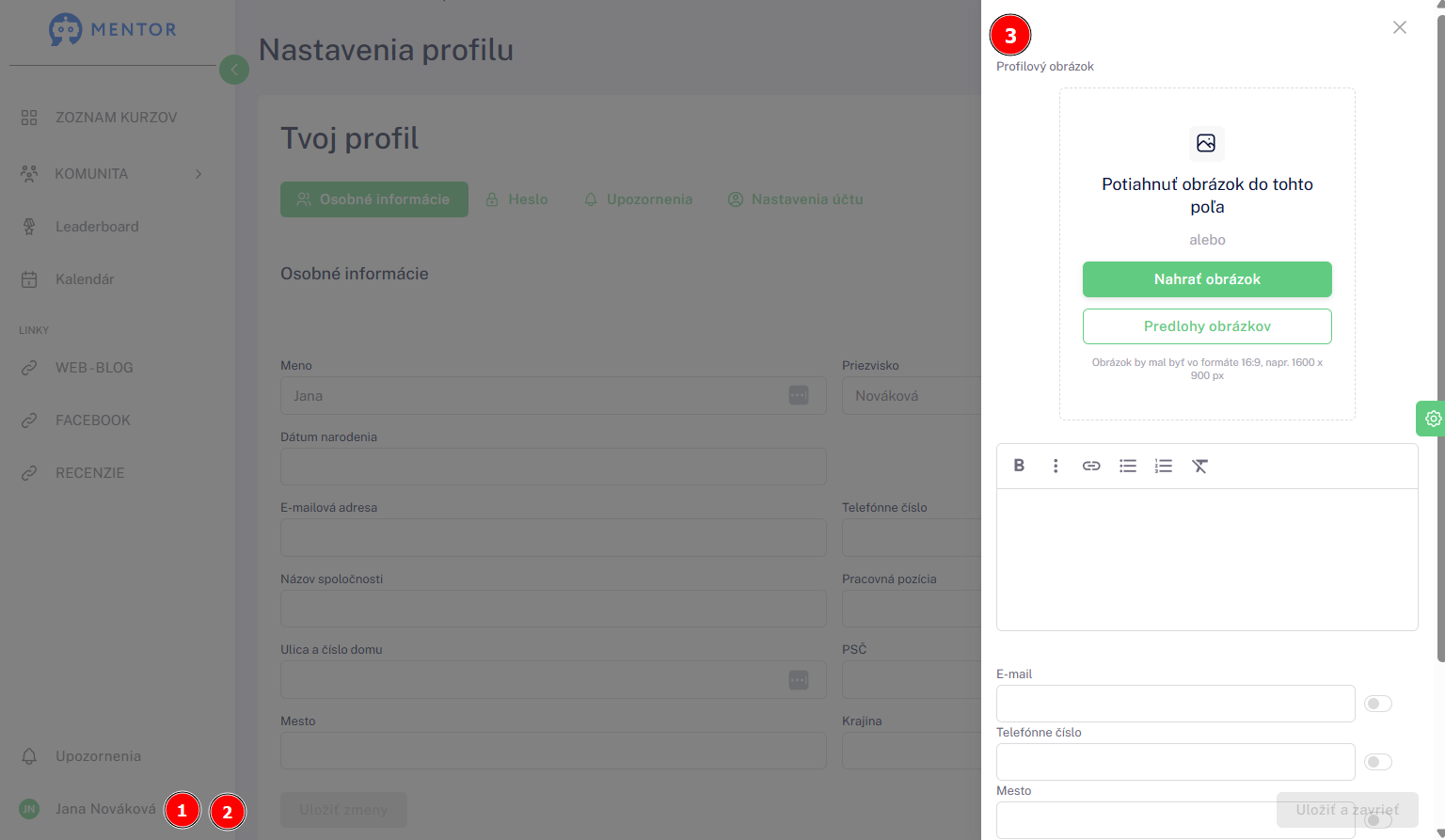Open the Nastavenia účtu tab
This screenshot has width=1445, height=840.
point(796,199)
